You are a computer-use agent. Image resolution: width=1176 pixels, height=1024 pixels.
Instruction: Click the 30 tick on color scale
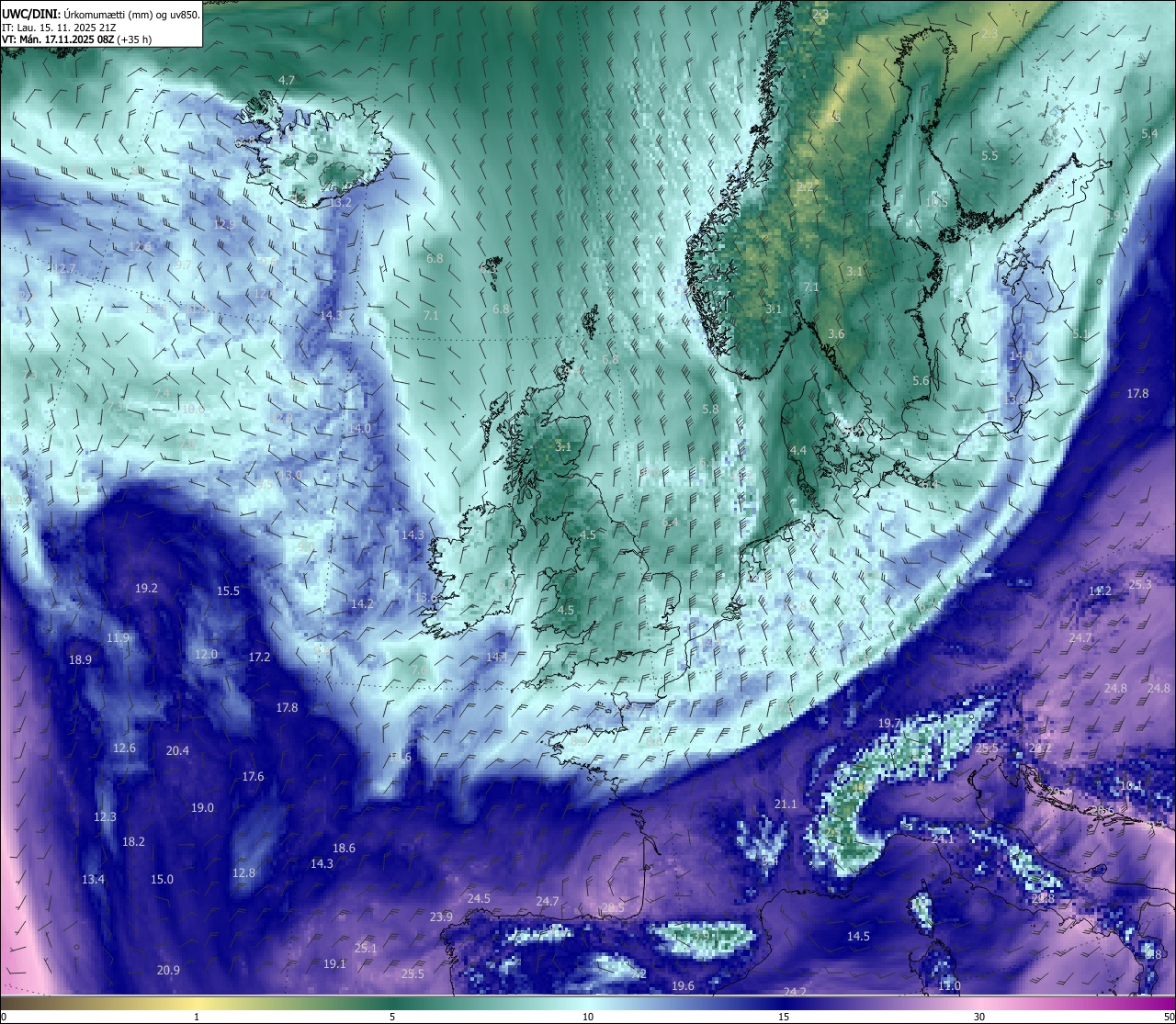click(979, 1017)
